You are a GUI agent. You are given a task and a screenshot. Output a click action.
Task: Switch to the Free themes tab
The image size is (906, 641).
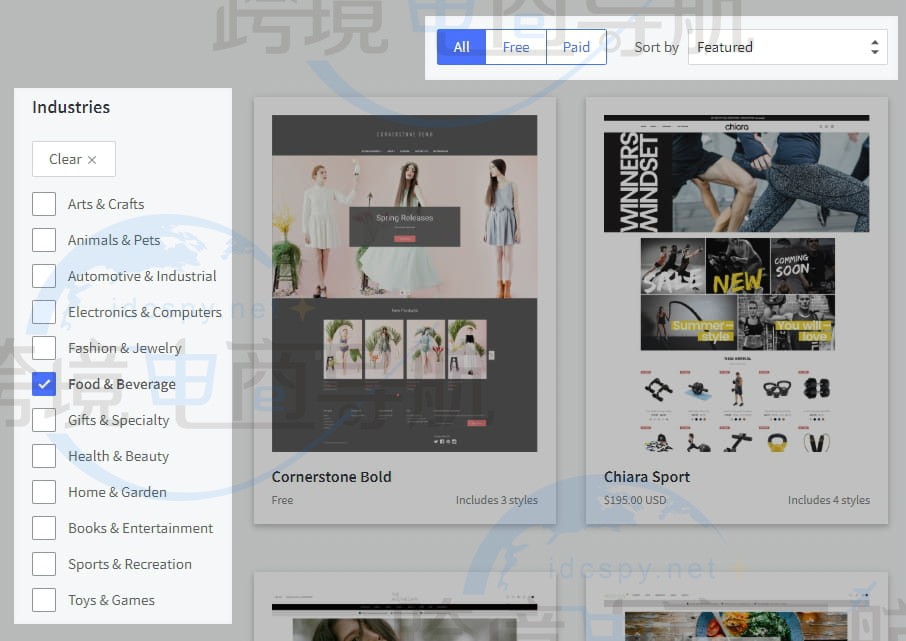coord(515,46)
